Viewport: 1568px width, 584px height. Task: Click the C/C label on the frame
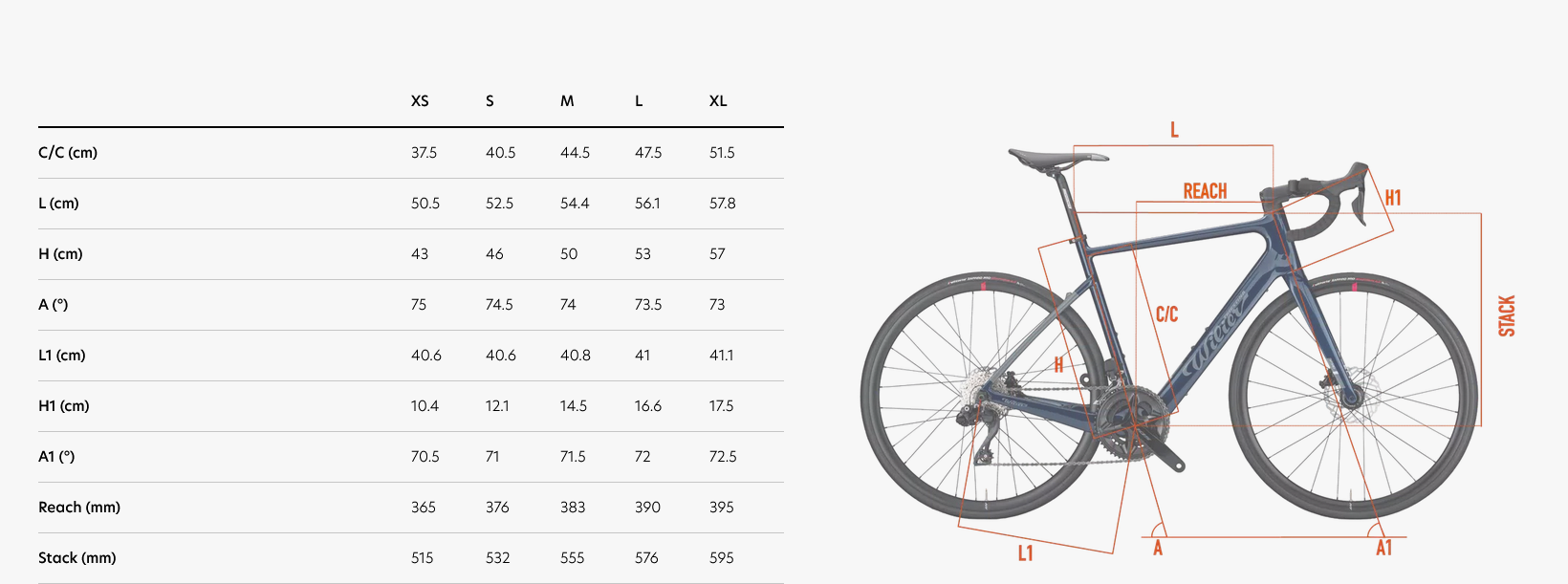click(x=1166, y=314)
